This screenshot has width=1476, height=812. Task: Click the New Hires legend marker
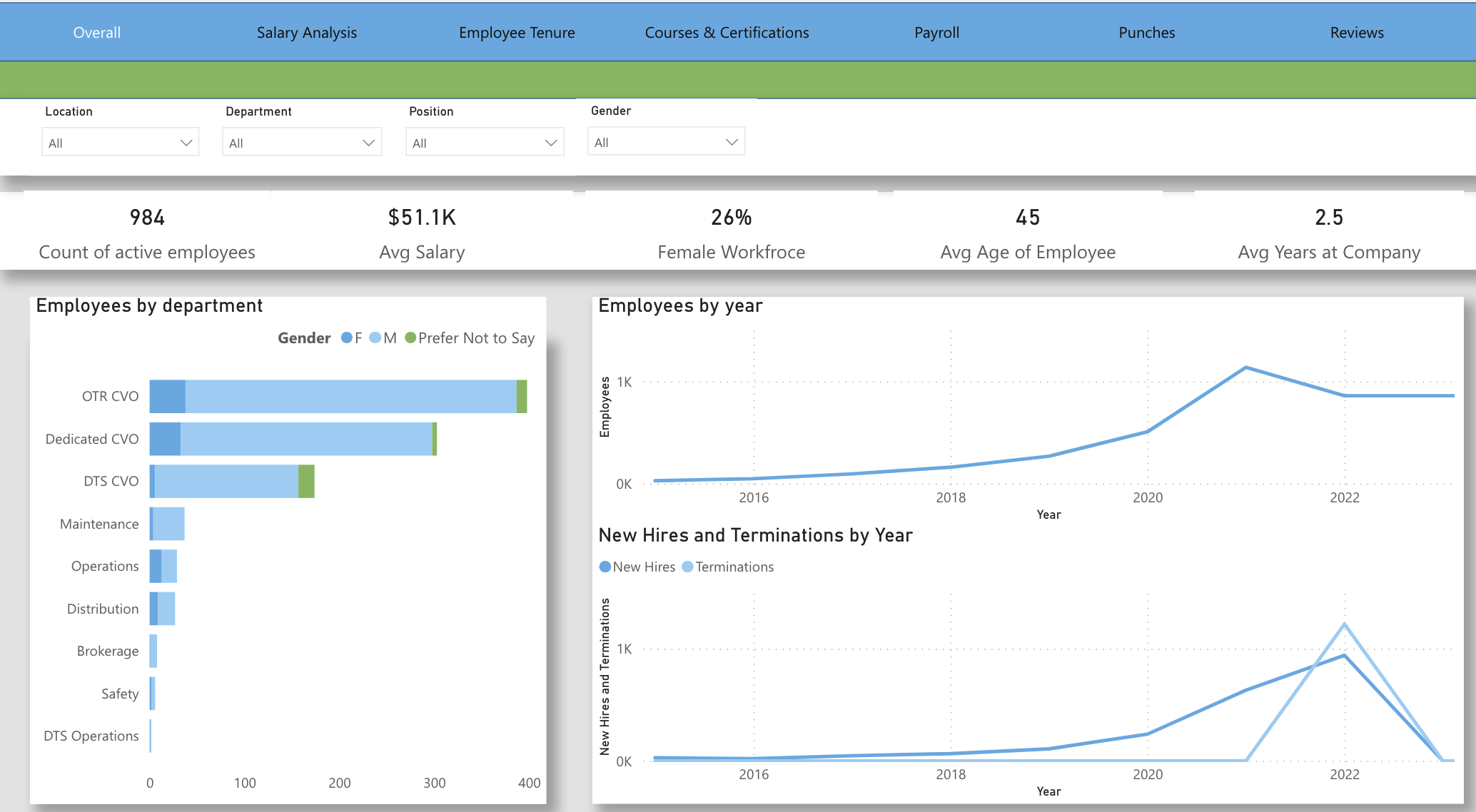(605, 567)
